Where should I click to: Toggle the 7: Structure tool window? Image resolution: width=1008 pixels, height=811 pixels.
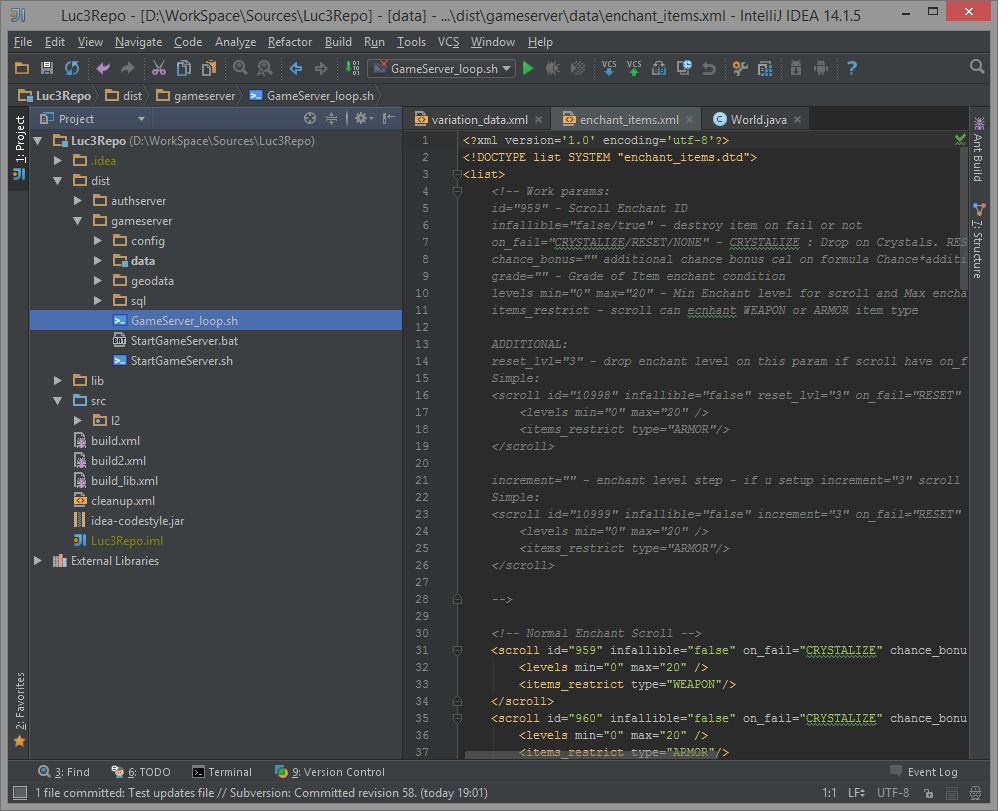[x=978, y=241]
